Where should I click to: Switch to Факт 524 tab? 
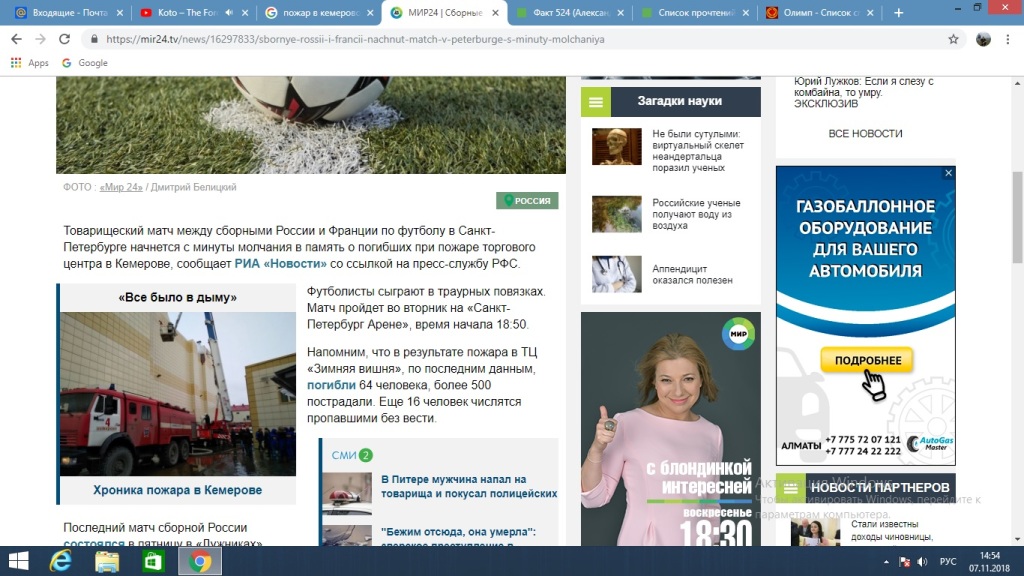[569, 12]
